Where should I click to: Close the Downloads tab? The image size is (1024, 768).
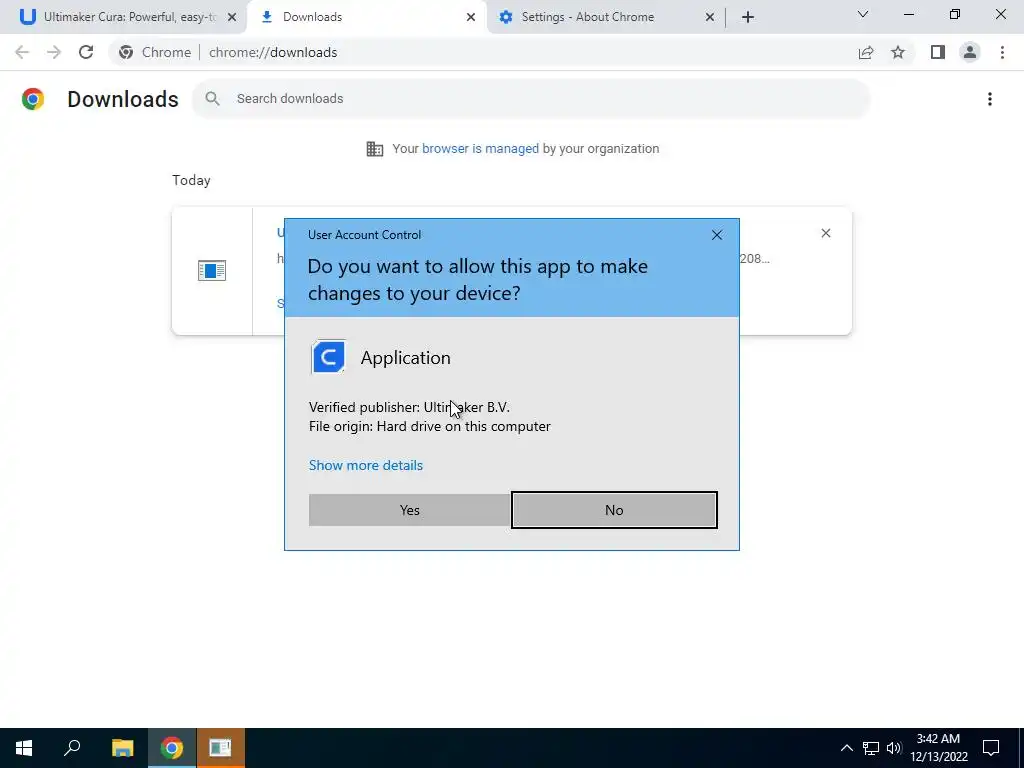pos(471,17)
